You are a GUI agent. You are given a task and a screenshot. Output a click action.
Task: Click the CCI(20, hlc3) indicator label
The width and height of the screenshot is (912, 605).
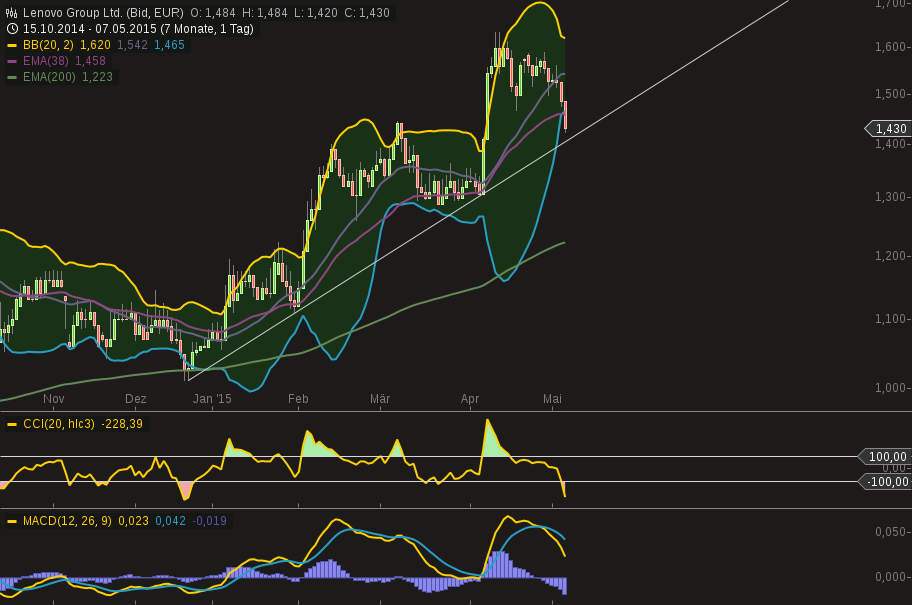[x=59, y=424]
